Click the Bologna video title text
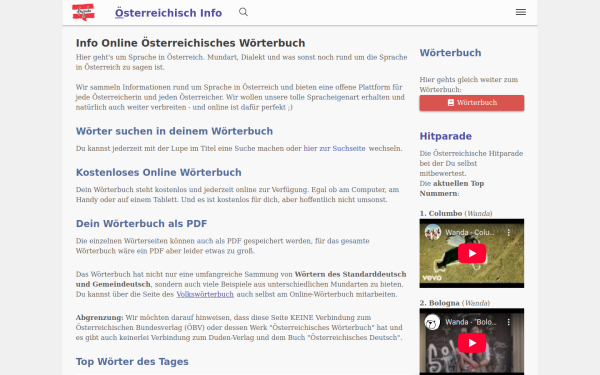600x375 pixels. click(x=471, y=322)
